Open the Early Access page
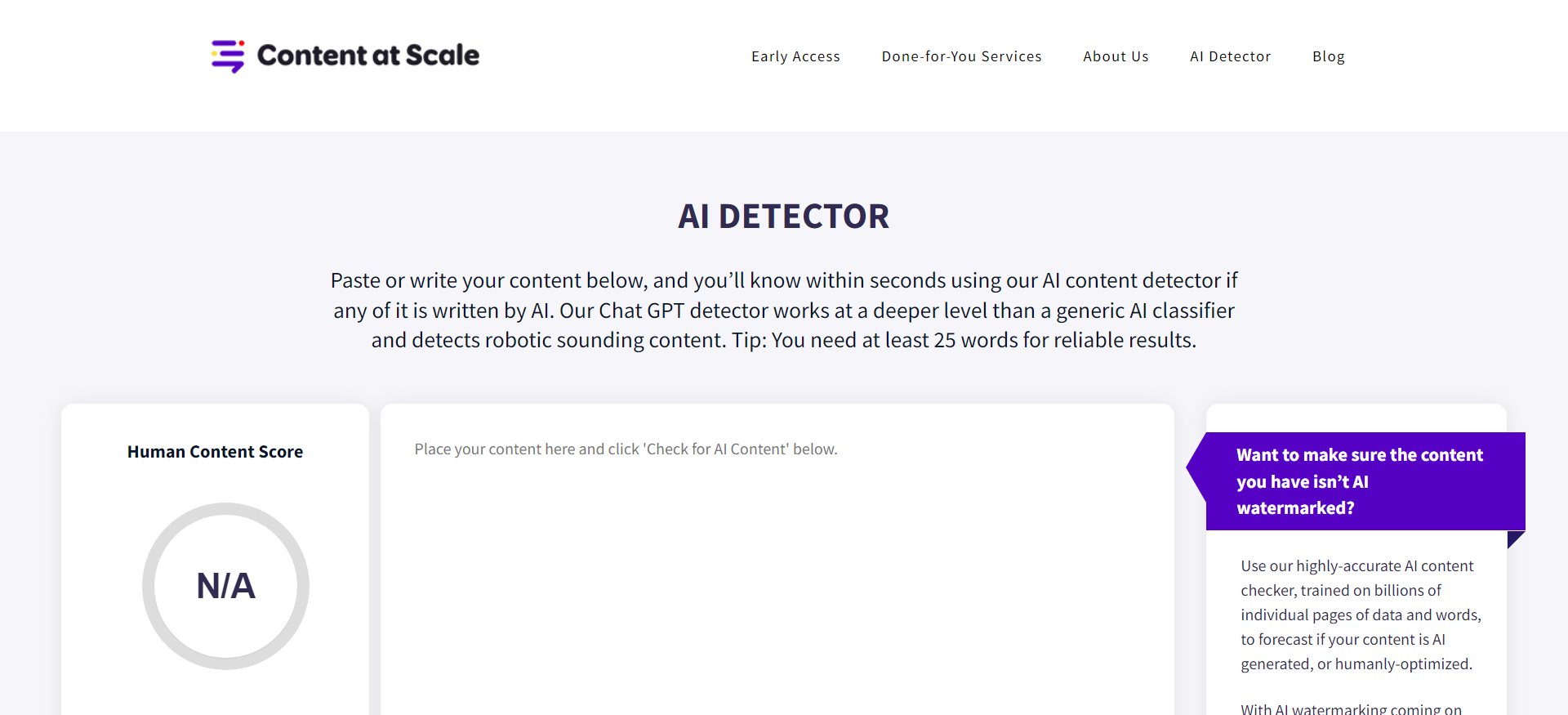 [x=795, y=56]
